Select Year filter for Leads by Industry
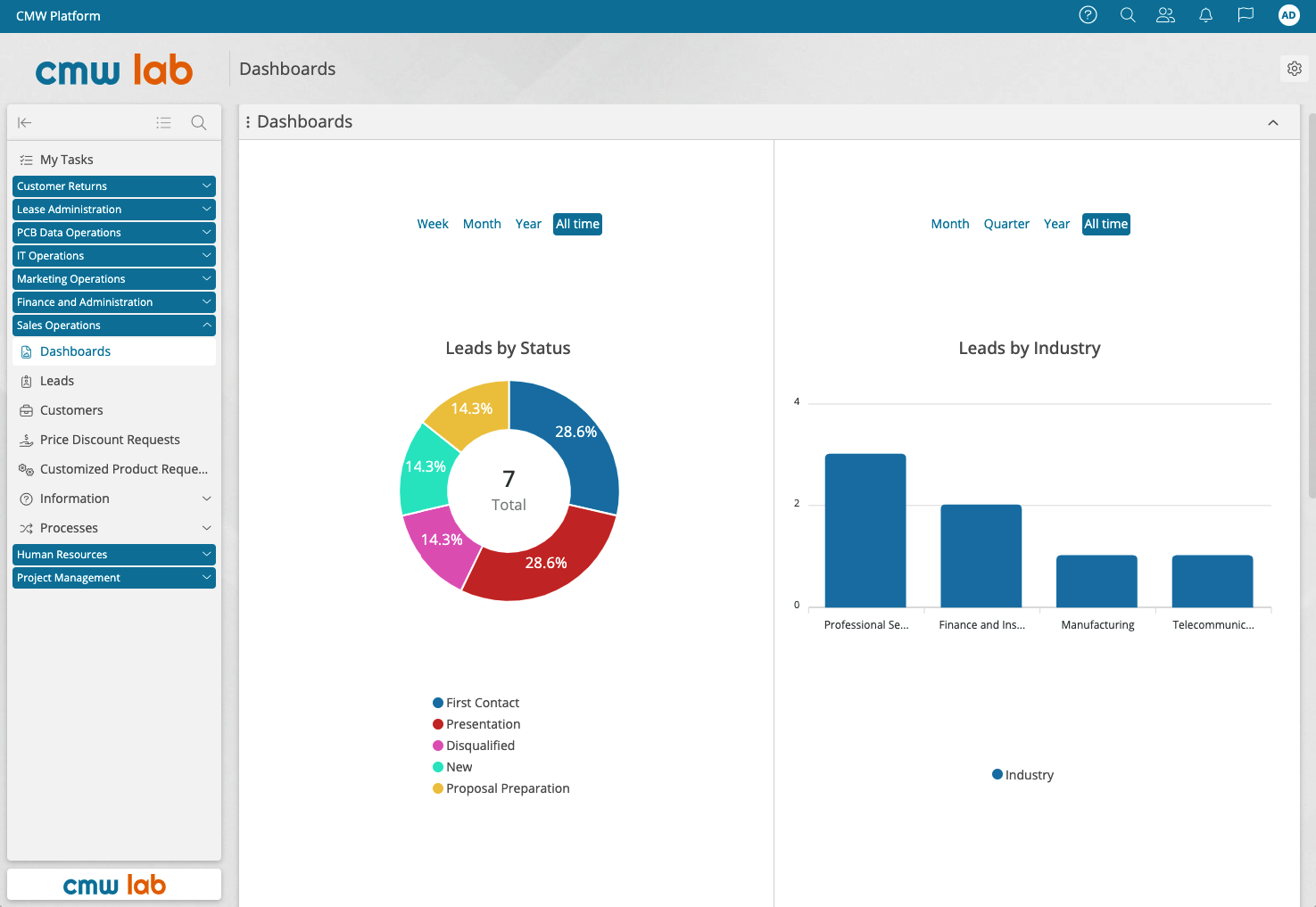1316x907 pixels. 1056,224
